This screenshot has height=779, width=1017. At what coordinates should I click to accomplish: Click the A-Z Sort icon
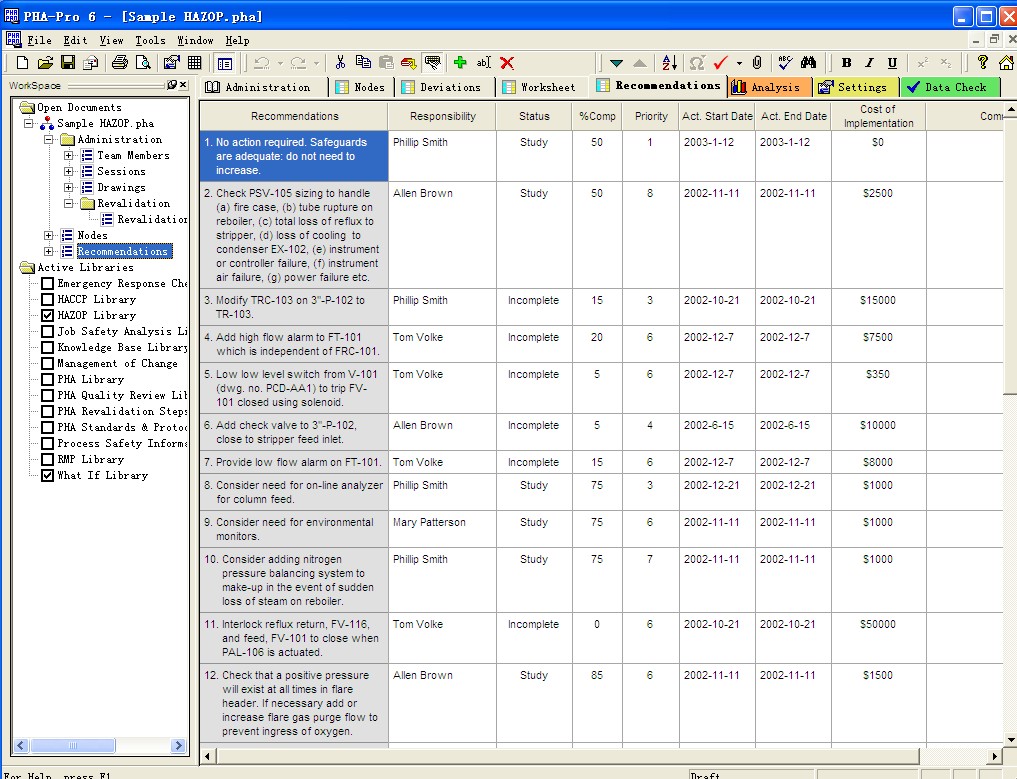[669, 63]
